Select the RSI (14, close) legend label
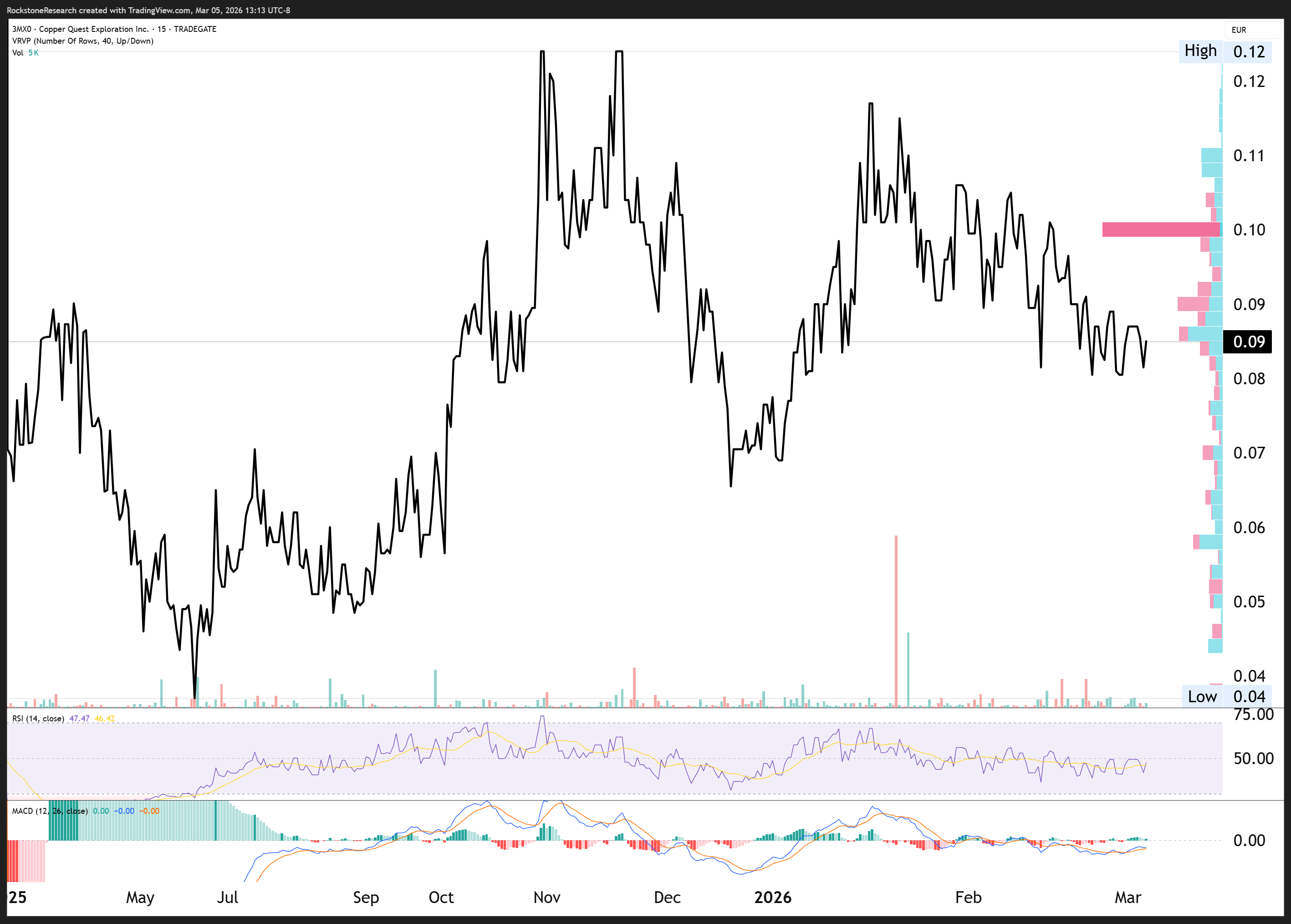Screen dimensions: 1291x924 tap(38, 719)
